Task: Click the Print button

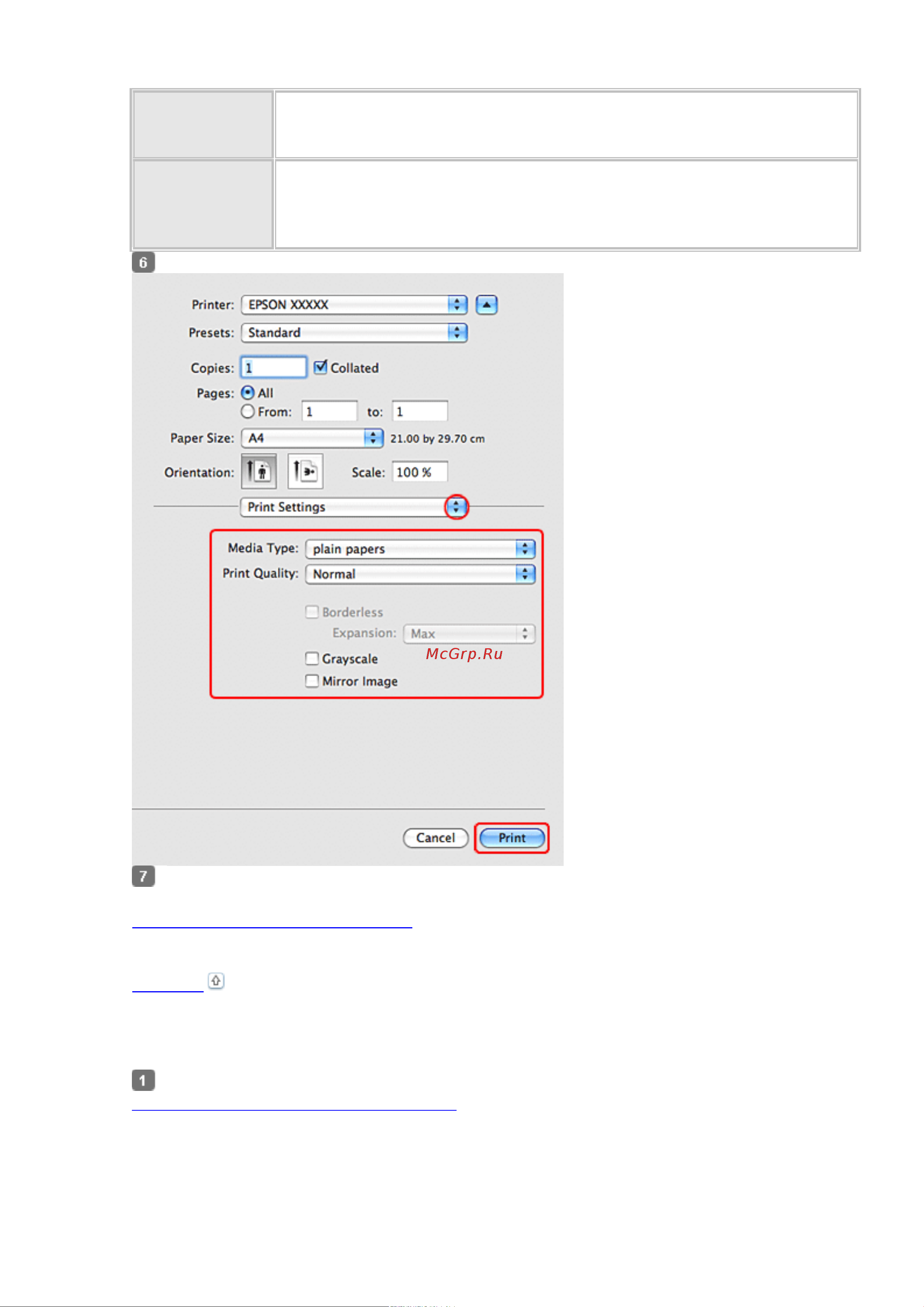Action: [512, 838]
